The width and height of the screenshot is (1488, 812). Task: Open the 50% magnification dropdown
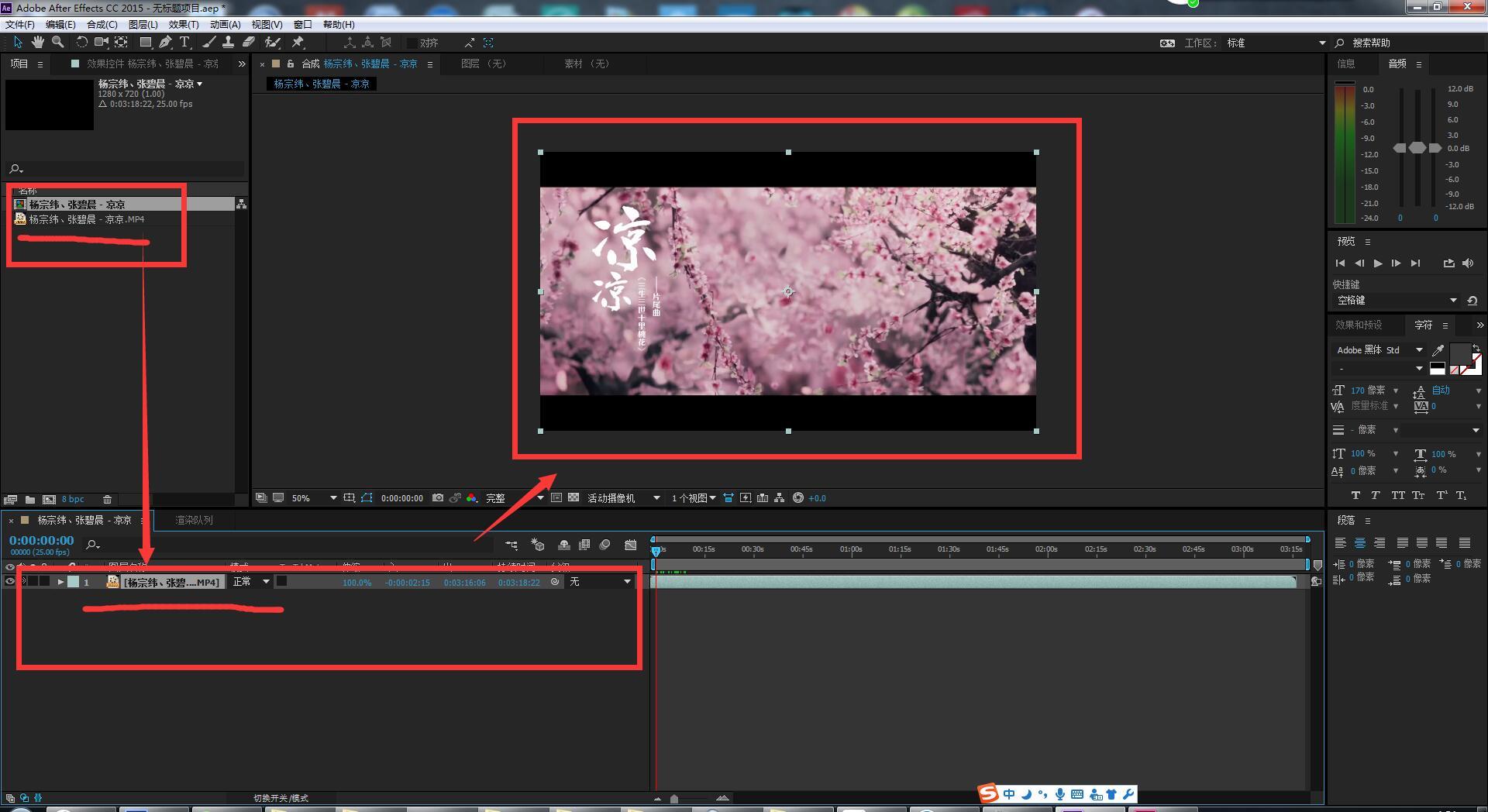pos(313,498)
